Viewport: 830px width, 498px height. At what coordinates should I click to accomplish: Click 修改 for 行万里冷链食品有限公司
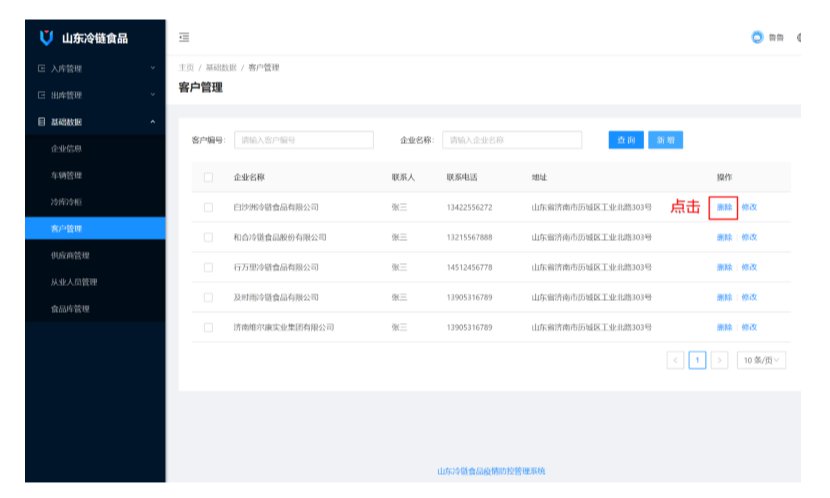point(749,267)
